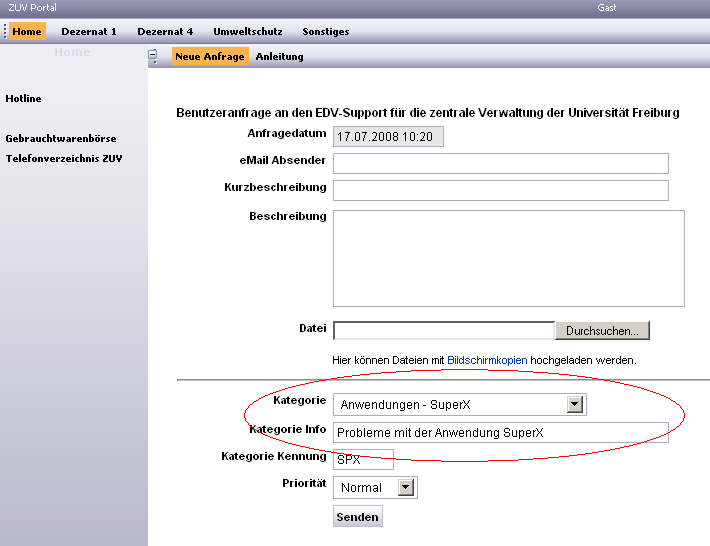Collapse the sidebar using the small toggle icon
Viewport: 710px width, 546px height.
153,57
